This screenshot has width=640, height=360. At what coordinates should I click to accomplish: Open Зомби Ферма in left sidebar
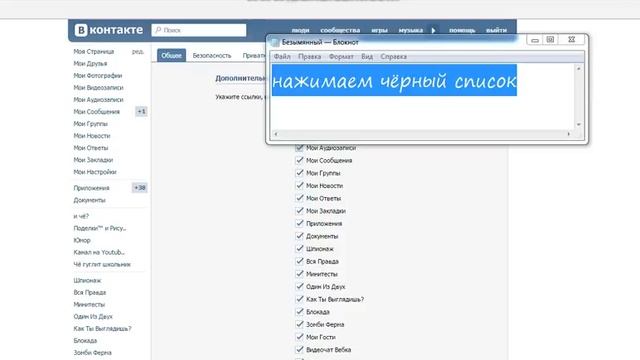(x=92, y=353)
